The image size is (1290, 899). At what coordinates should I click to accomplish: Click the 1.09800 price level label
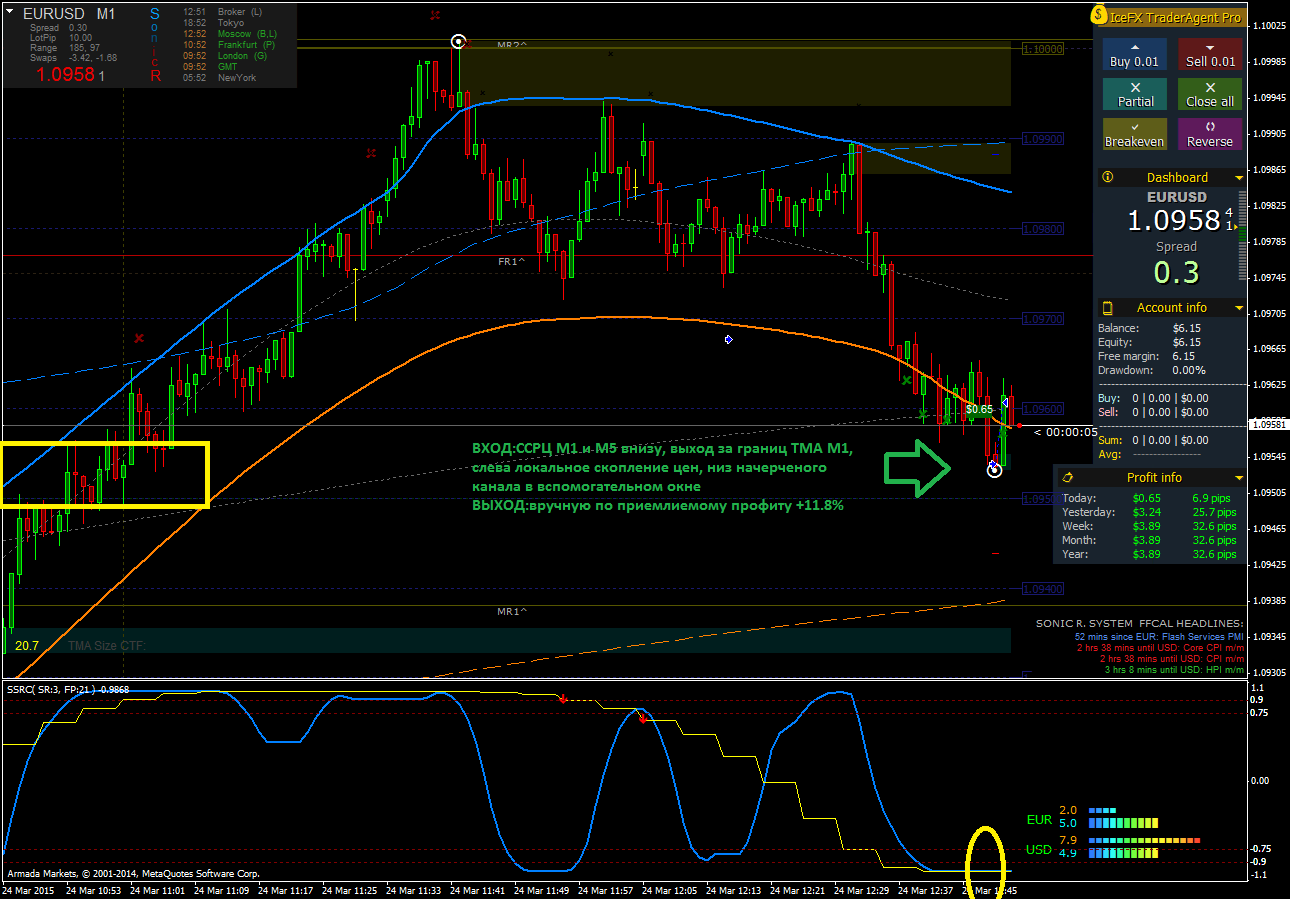1043,228
